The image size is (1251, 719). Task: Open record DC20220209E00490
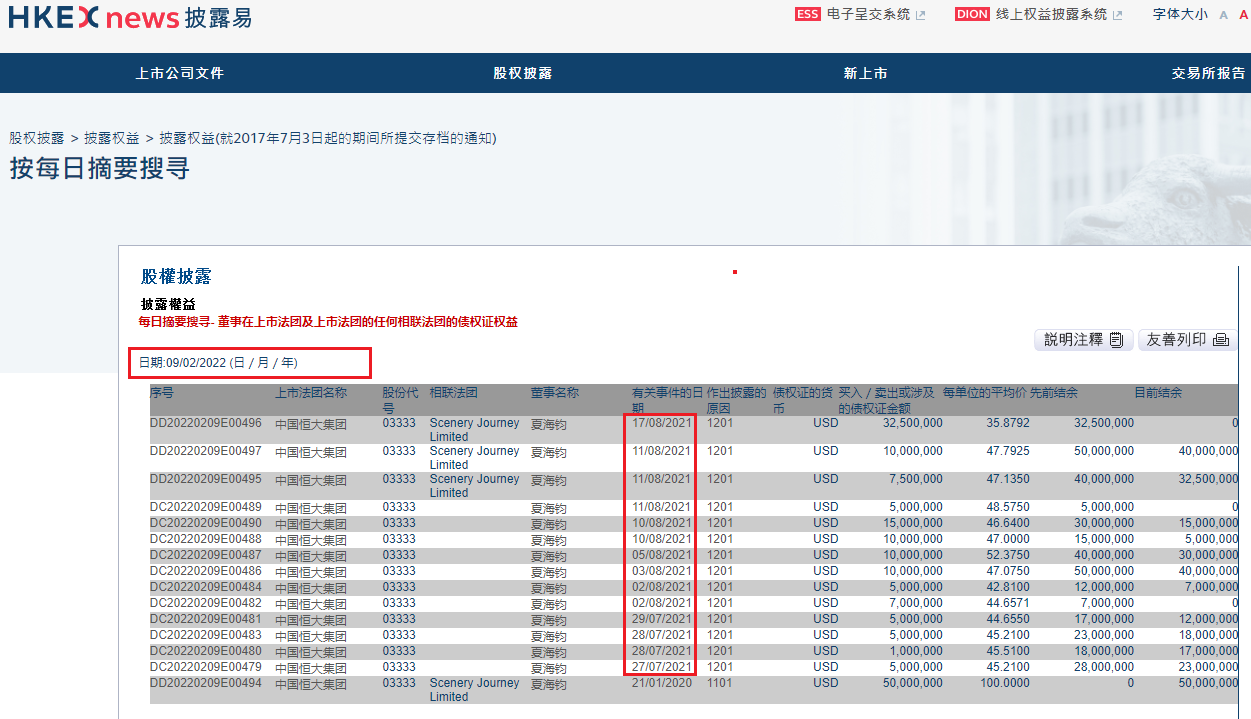[x=206, y=523]
